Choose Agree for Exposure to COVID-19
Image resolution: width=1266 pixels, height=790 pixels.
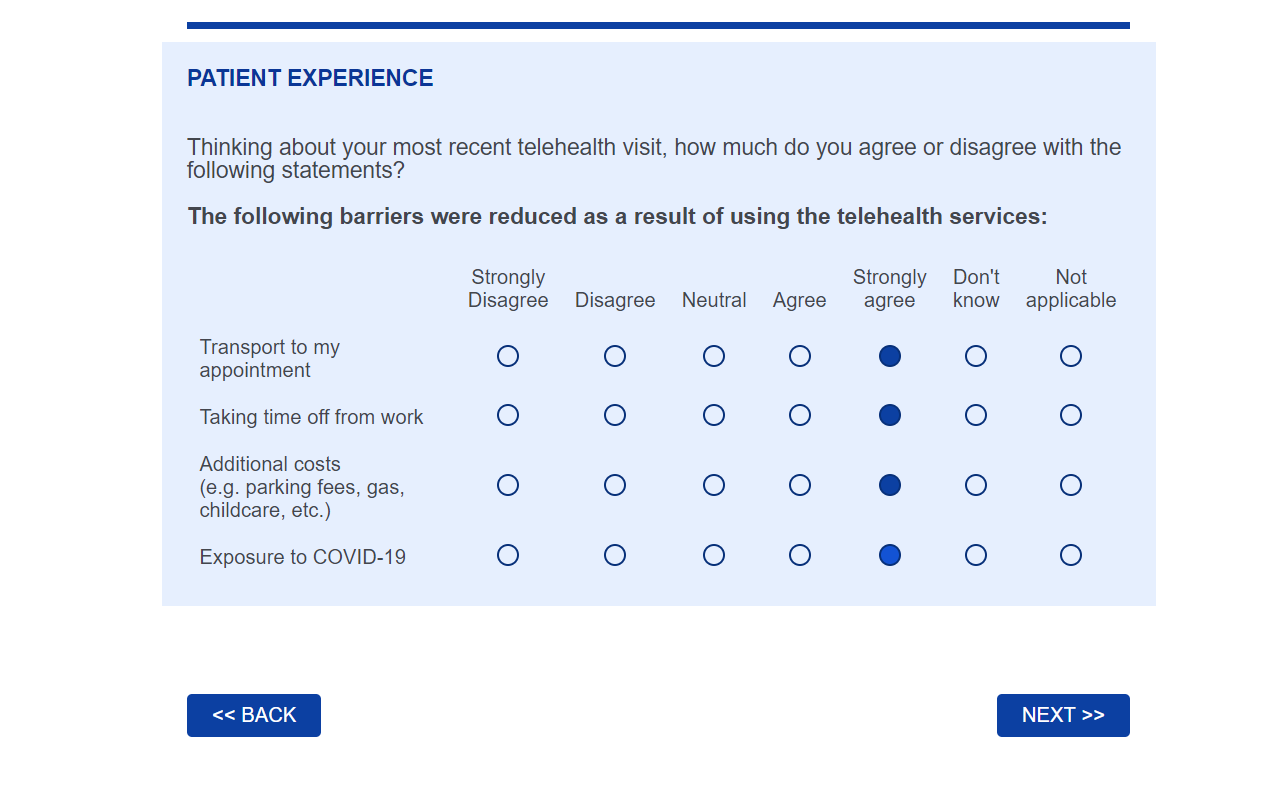click(x=800, y=555)
